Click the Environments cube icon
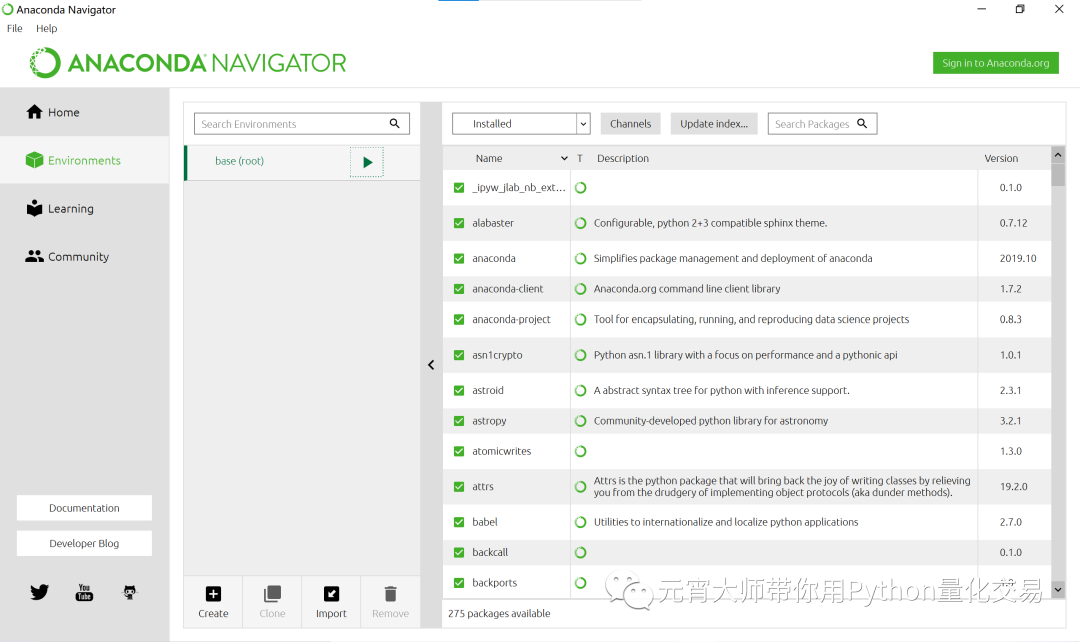Image resolution: width=1080 pixels, height=642 pixels. (34, 160)
